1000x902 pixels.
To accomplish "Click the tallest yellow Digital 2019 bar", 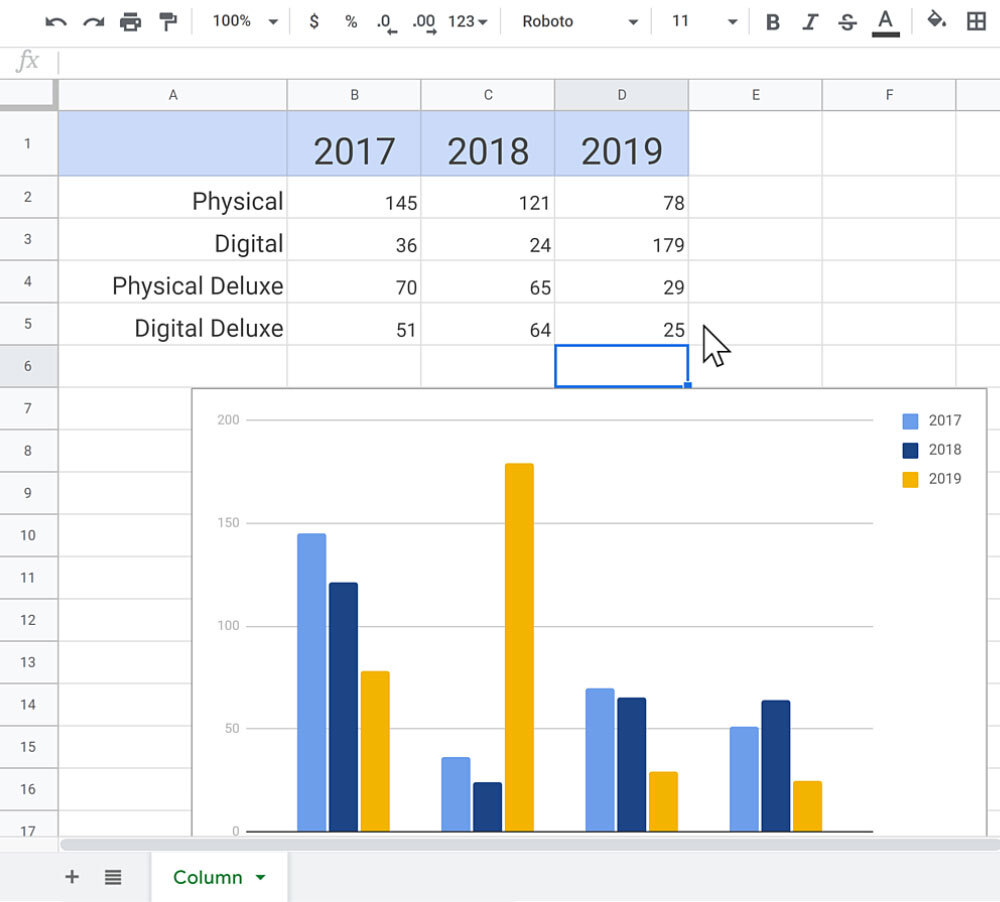I will click(x=519, y=647).
